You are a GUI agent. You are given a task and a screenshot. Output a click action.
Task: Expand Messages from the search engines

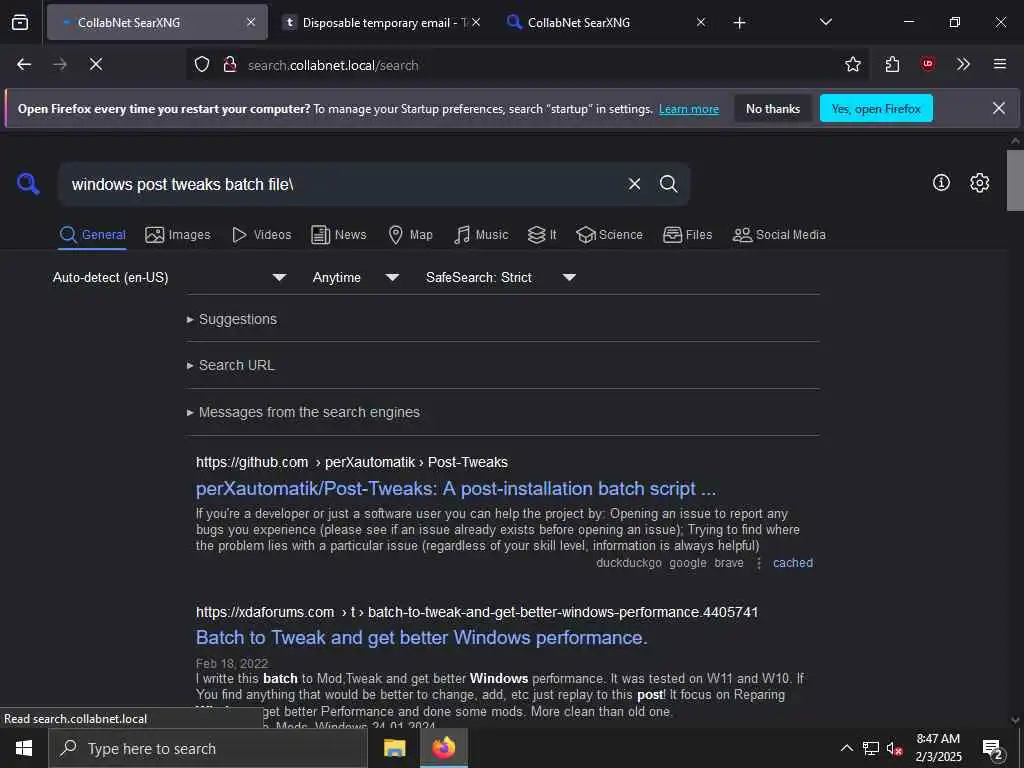(x=309, y=413)
